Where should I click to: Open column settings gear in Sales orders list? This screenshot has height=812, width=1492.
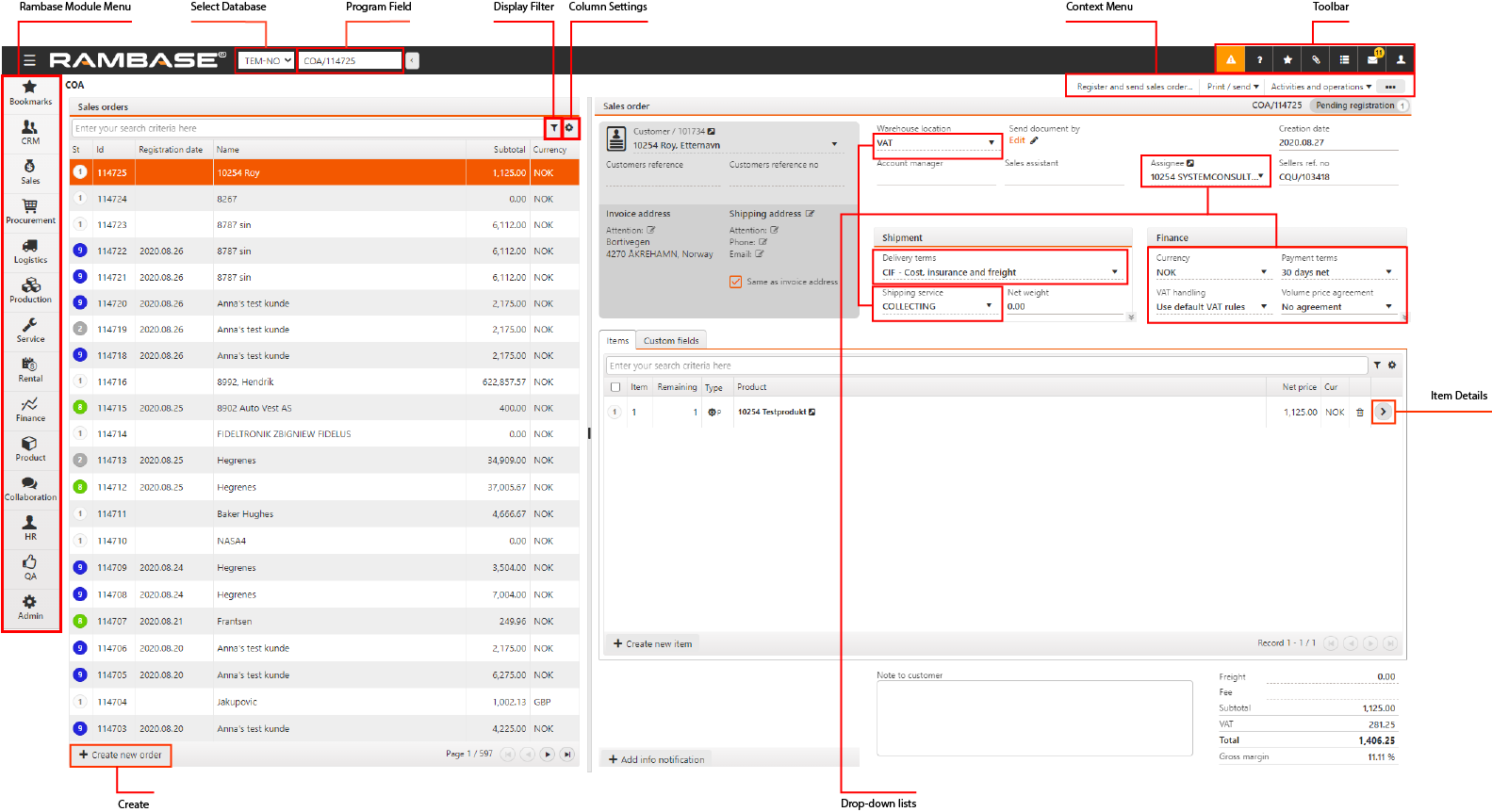click(x=569, y=127)
